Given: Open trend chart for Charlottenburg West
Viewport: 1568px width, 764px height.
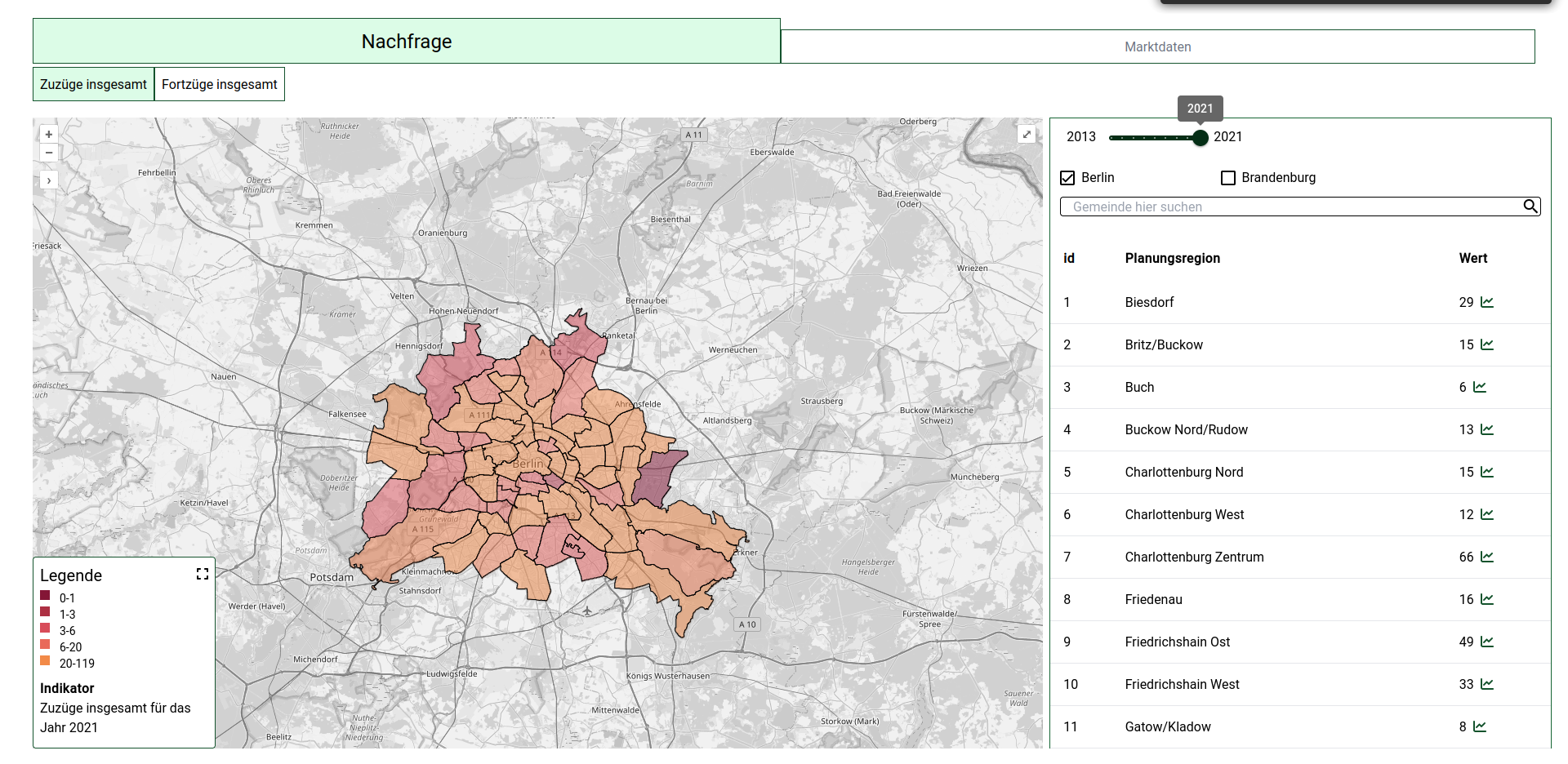Looking at the screenshot, I should (1487, 514).
